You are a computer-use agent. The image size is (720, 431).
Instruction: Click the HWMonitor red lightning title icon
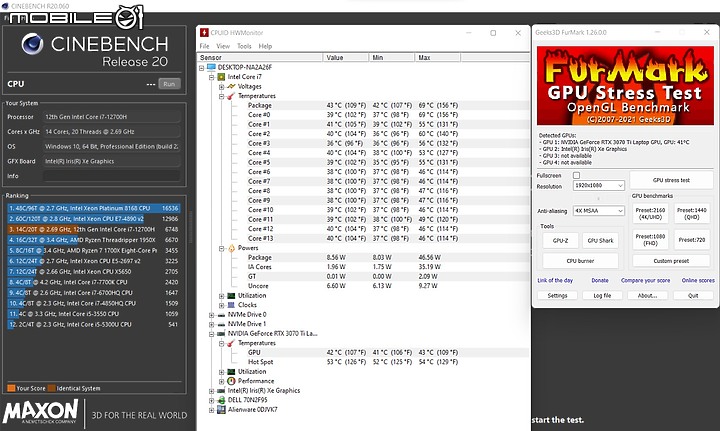[x=204, y=33]
